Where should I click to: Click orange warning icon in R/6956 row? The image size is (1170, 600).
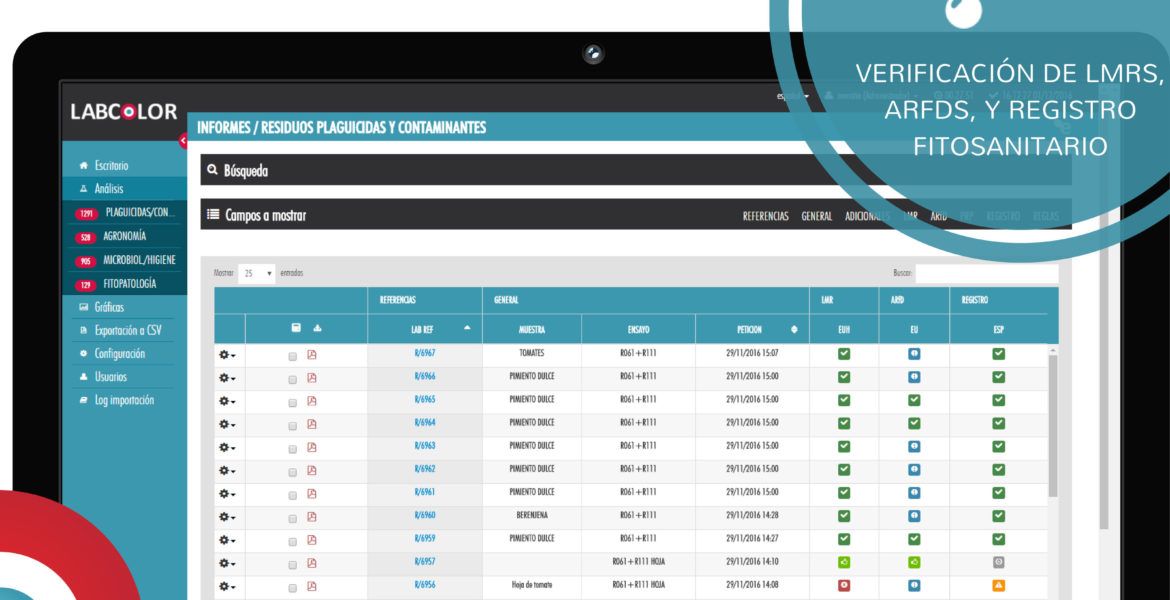998,586
